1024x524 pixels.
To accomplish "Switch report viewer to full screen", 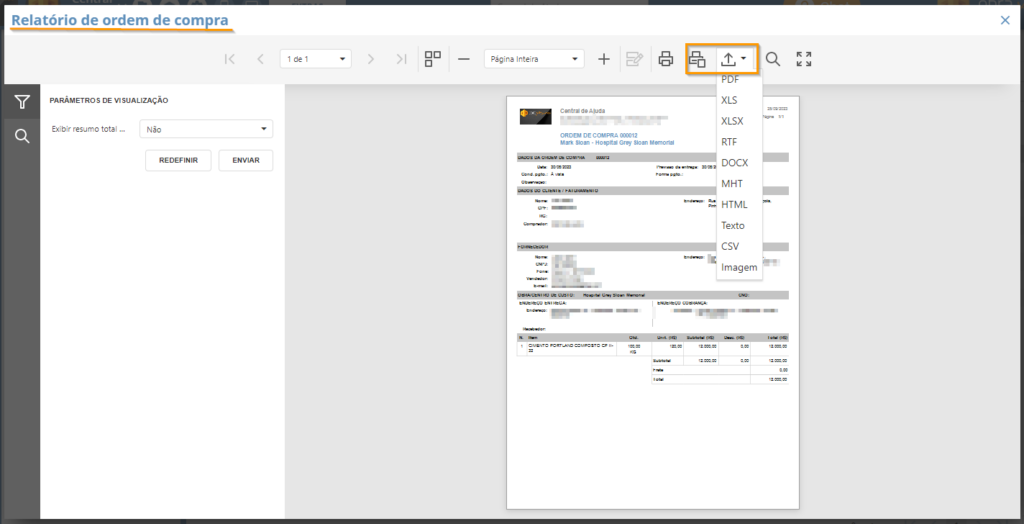I will pyautogui.click(x=804, y=59).
